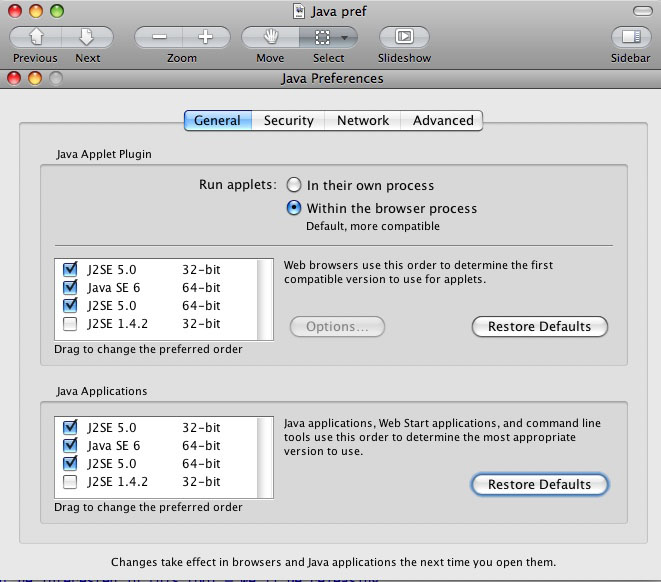Click the toolbar toggle pill button
This screenshot has height=582, width=661.
click(642, 11)
